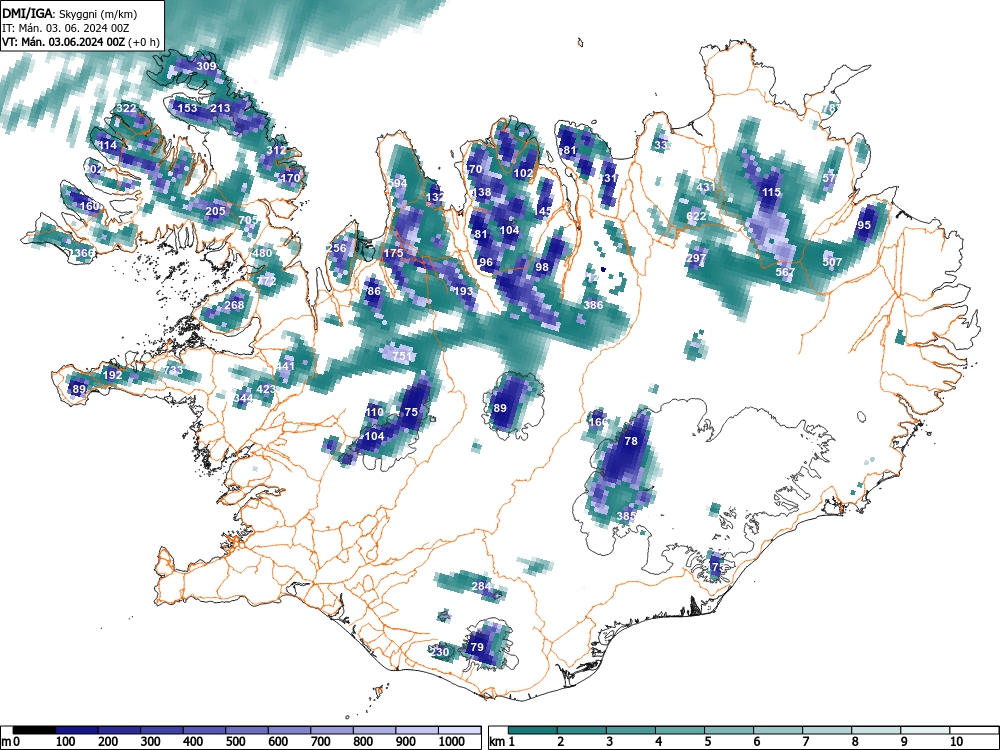Click the visibility value 480
Image resolution: width=1000 pixels, height=750 pixels.
click(x=262, y=253)
